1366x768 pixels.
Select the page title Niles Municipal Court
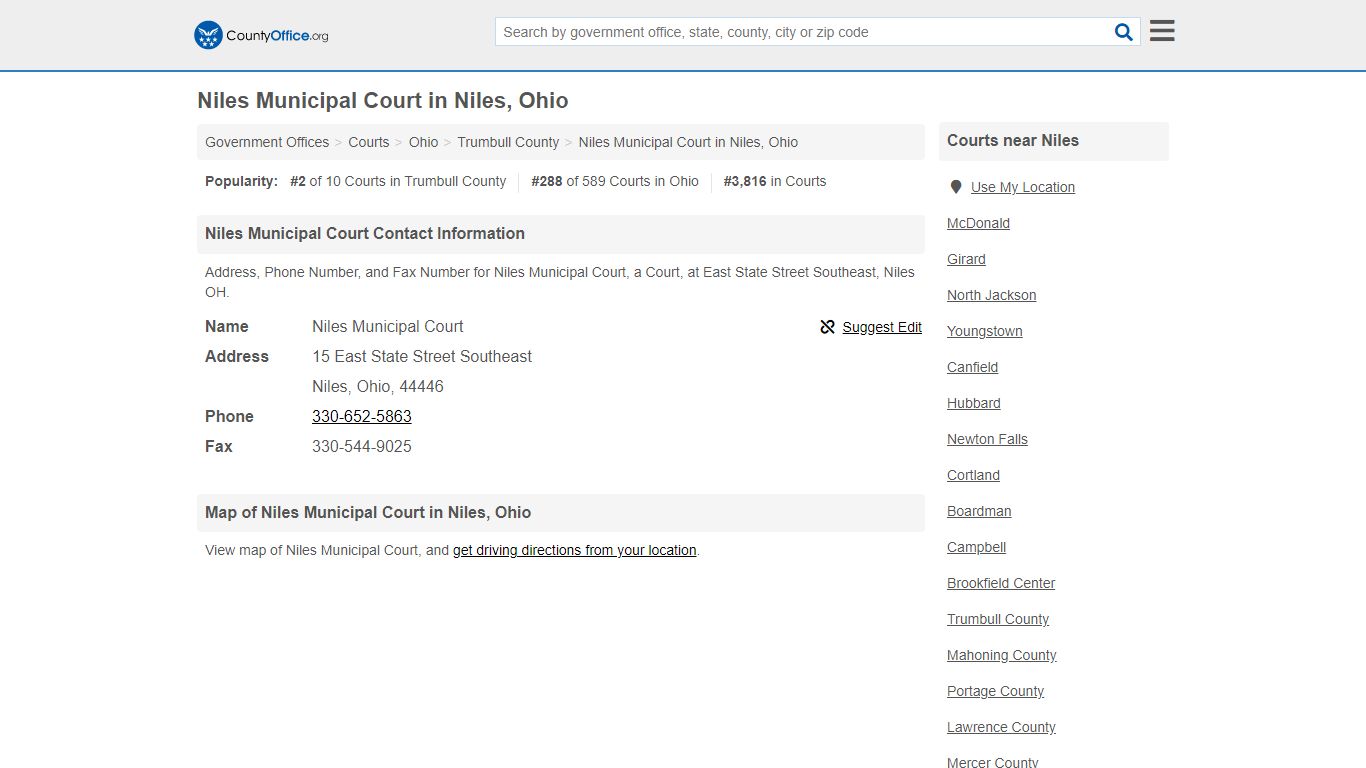(383, 100)
